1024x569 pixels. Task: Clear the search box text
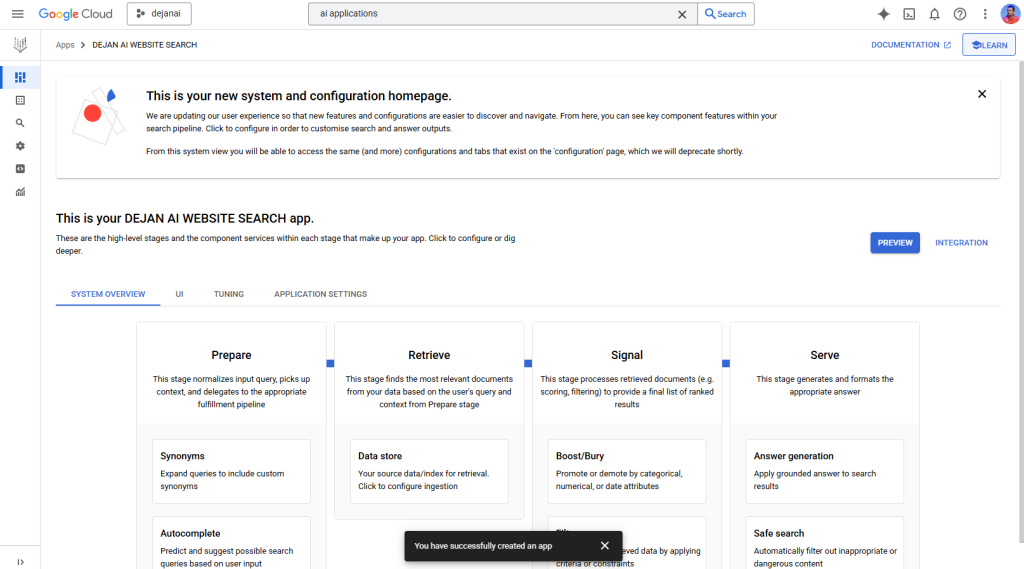point(682,14)
